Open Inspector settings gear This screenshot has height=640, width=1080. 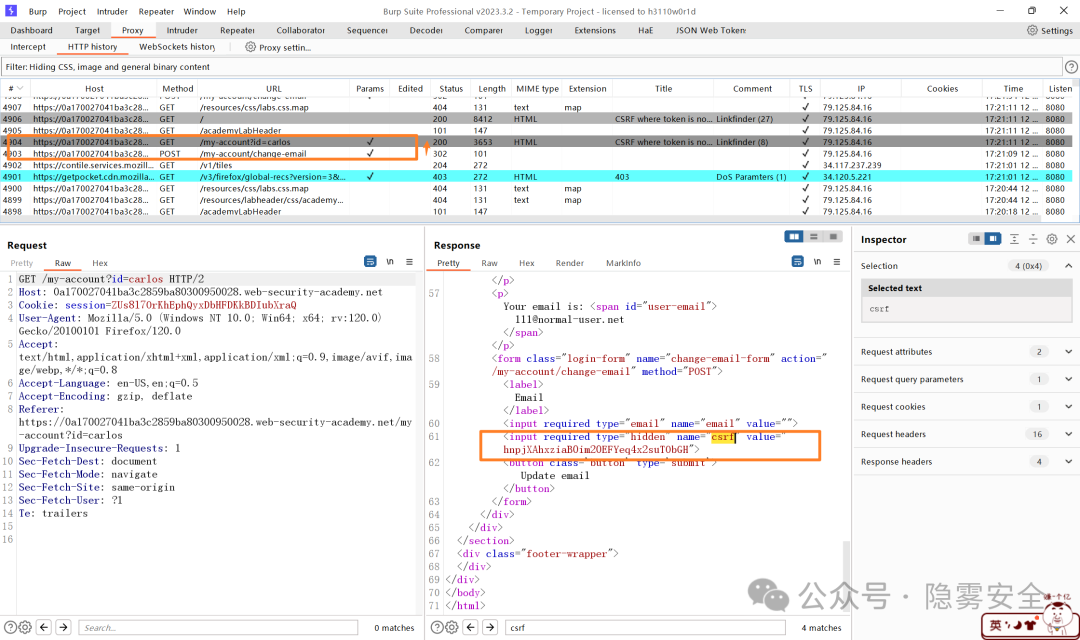point(1052,239)
